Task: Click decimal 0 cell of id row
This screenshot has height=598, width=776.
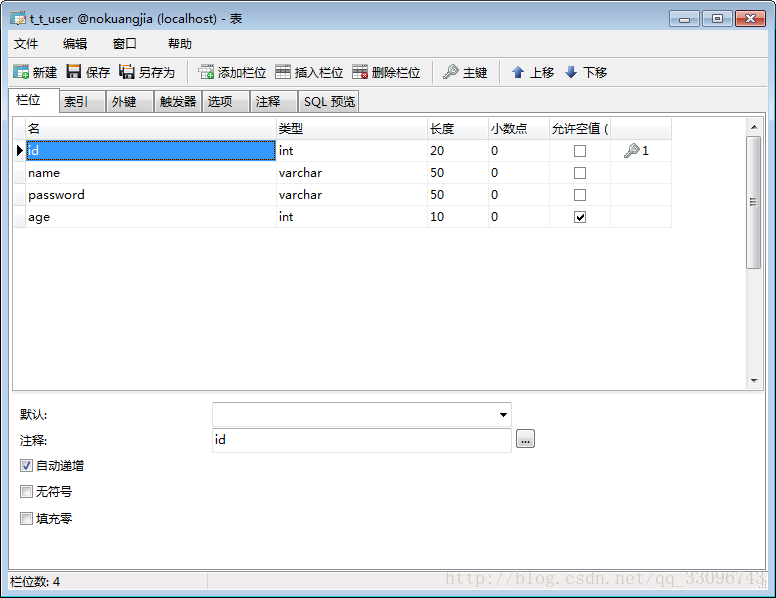Action: pyautogui.click(x=519, y=150)
